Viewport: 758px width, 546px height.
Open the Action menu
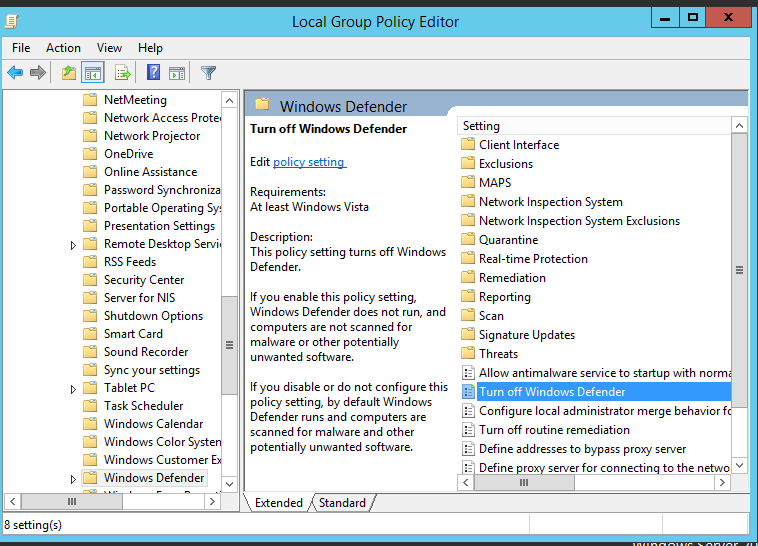[63, 48]
